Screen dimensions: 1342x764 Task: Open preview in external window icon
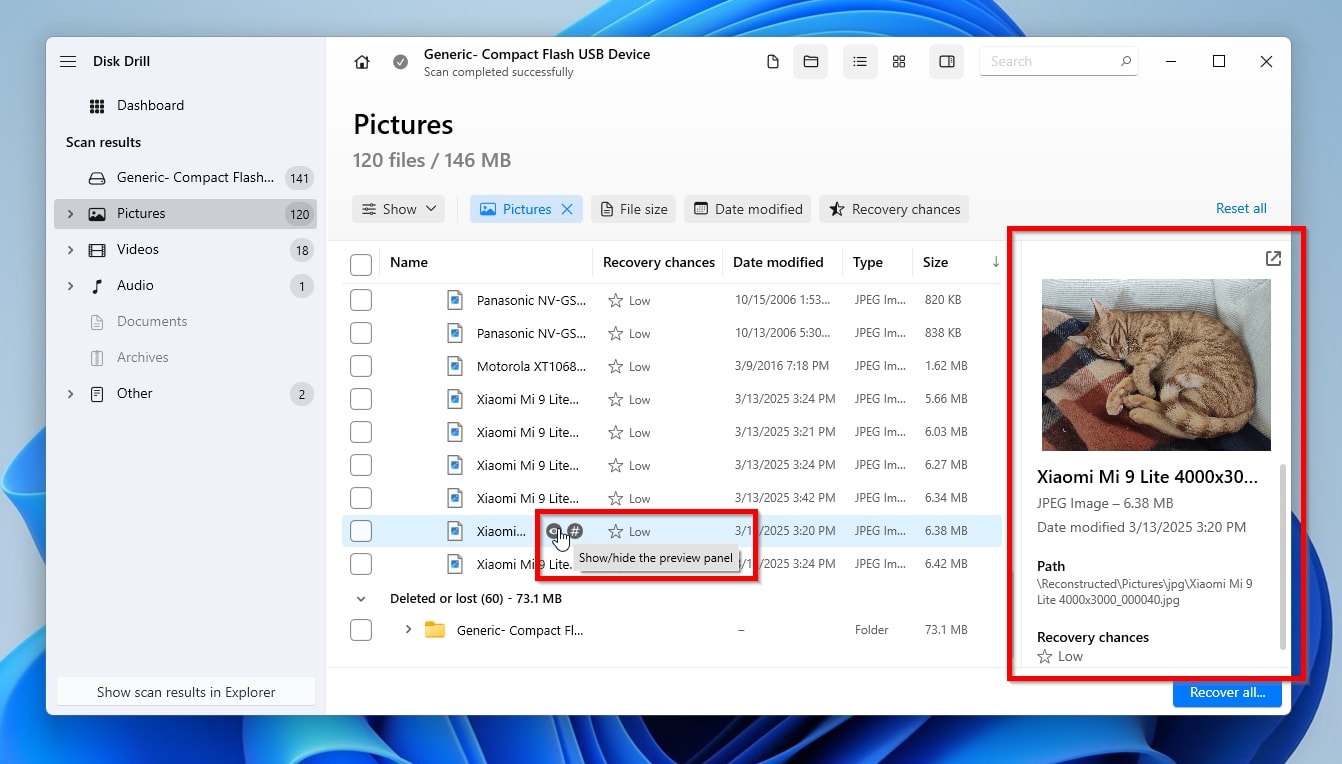(1273, 259)
